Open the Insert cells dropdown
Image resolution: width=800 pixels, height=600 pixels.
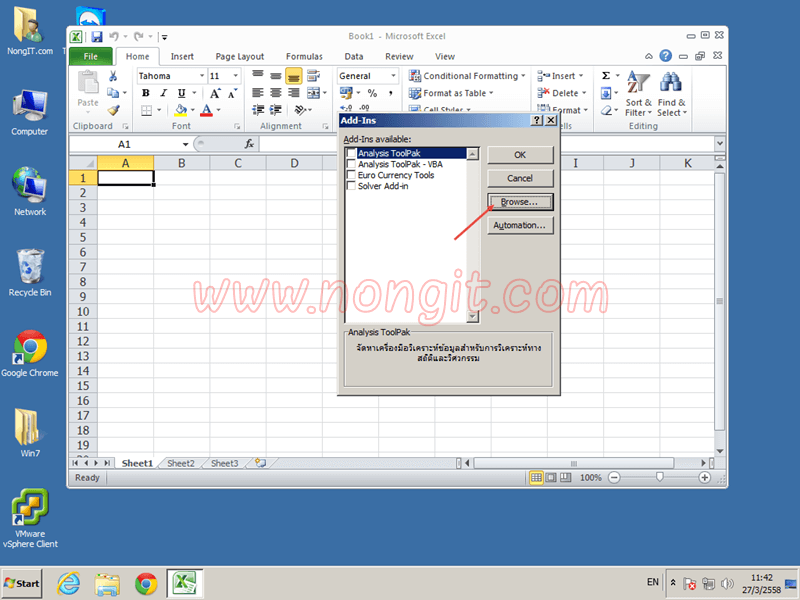(x=581, y=76)
